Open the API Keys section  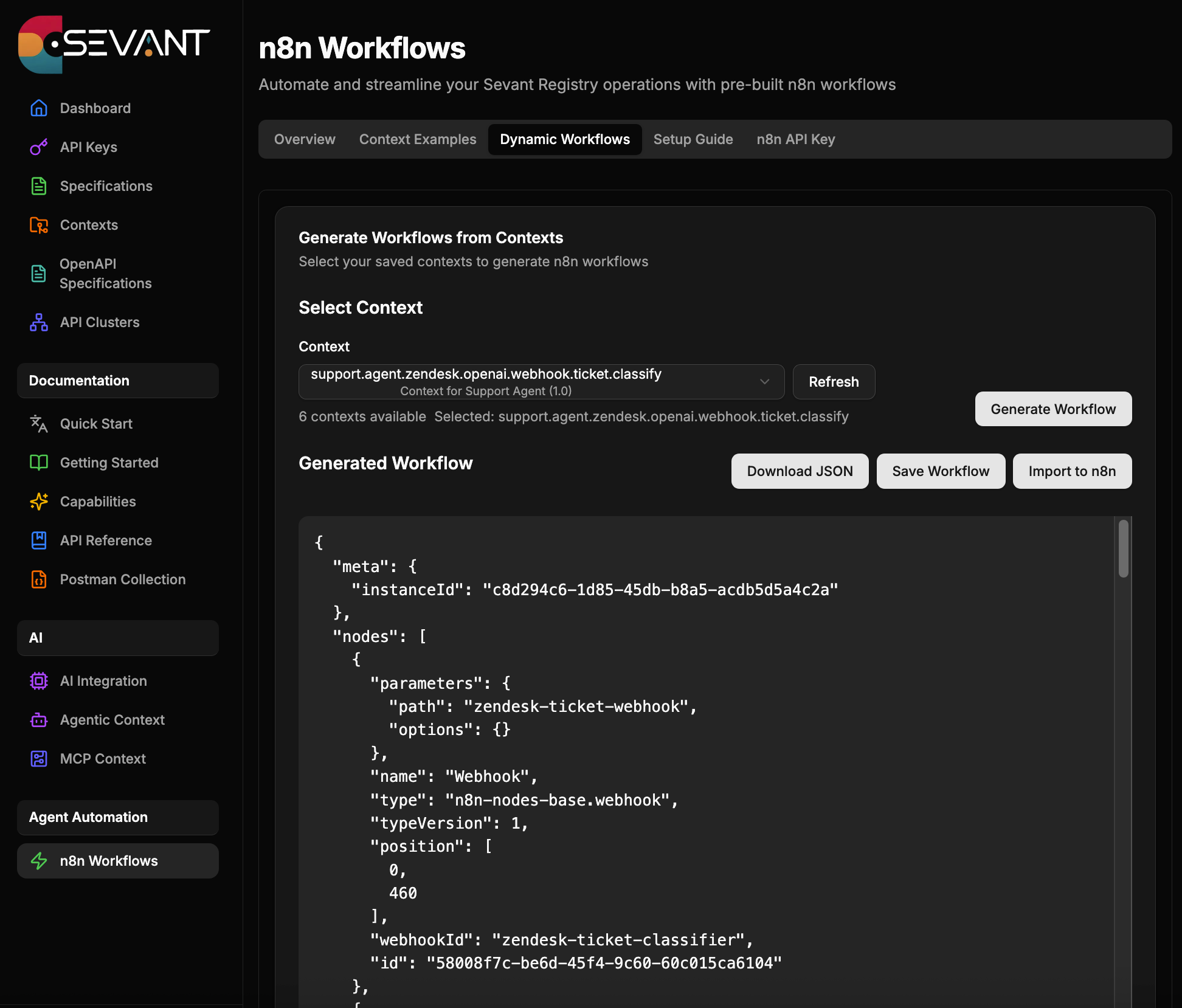[x=89, y=147]
